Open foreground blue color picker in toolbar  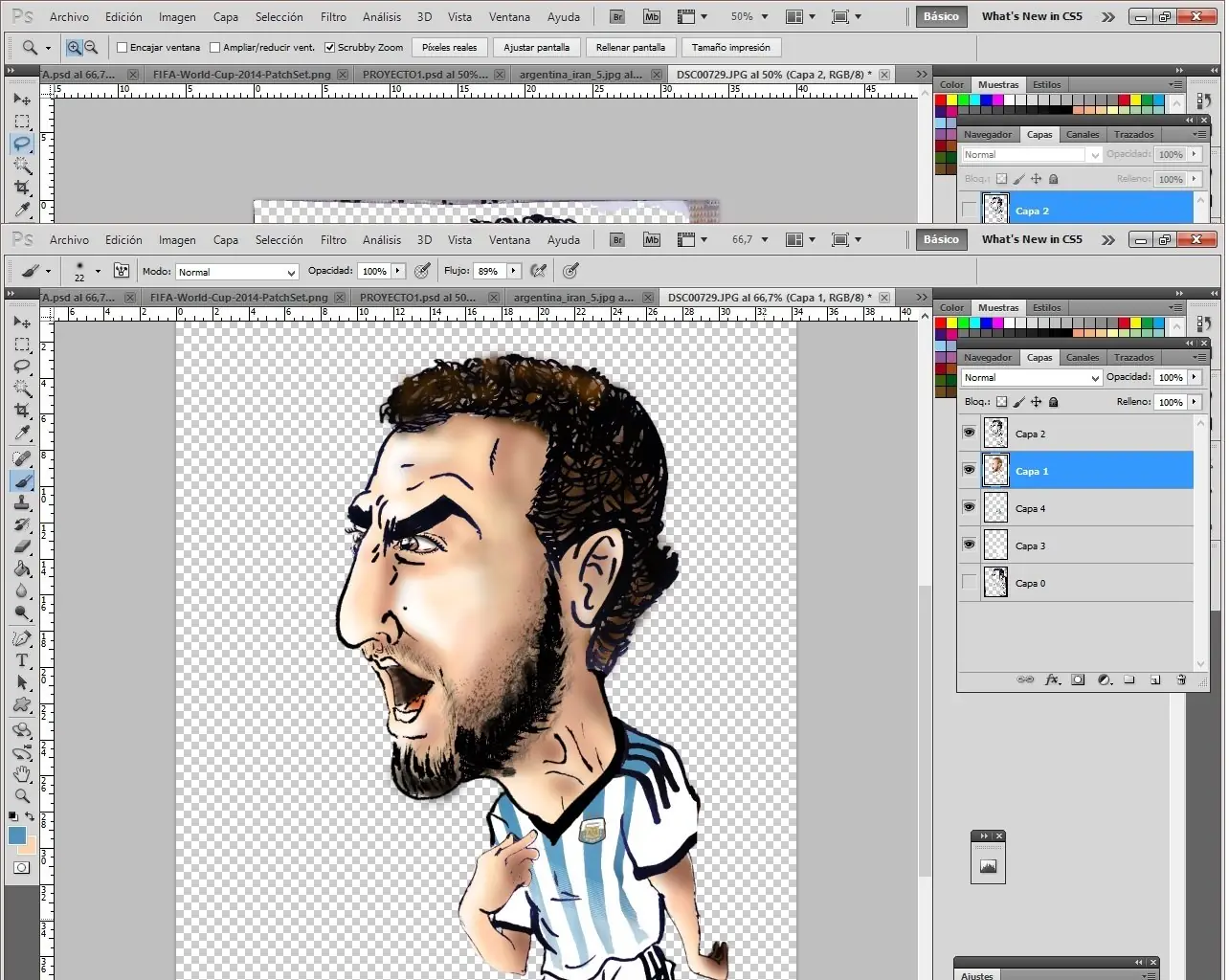coord(17,835)
